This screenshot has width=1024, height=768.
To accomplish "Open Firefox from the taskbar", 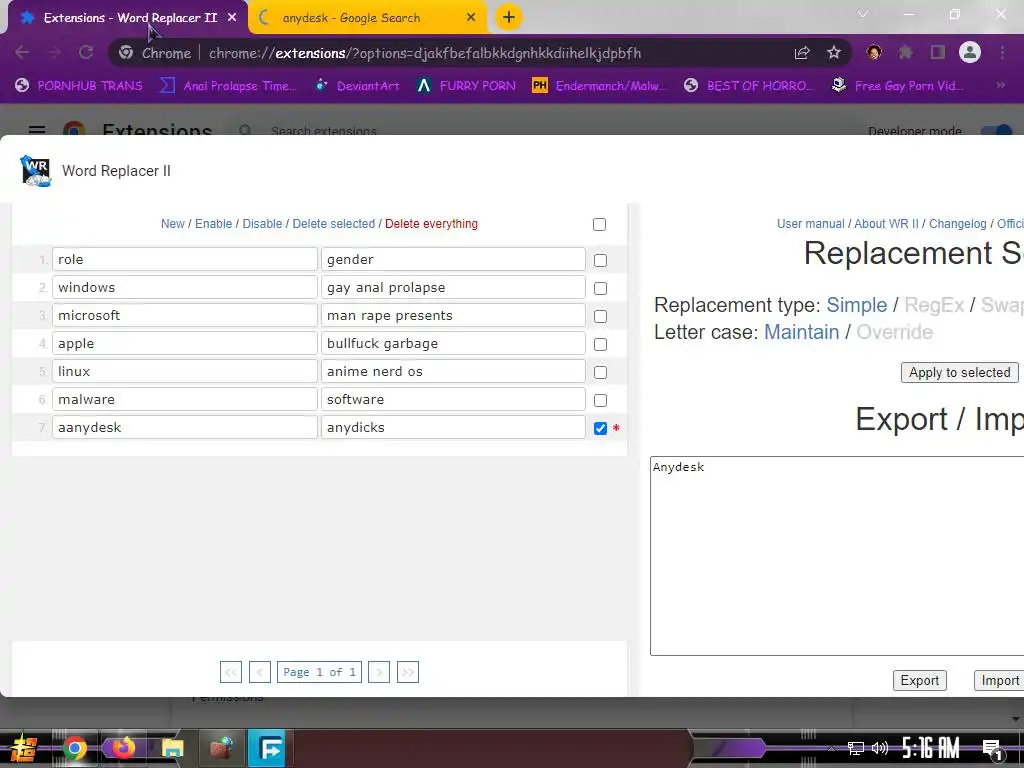I will point(123,748).
